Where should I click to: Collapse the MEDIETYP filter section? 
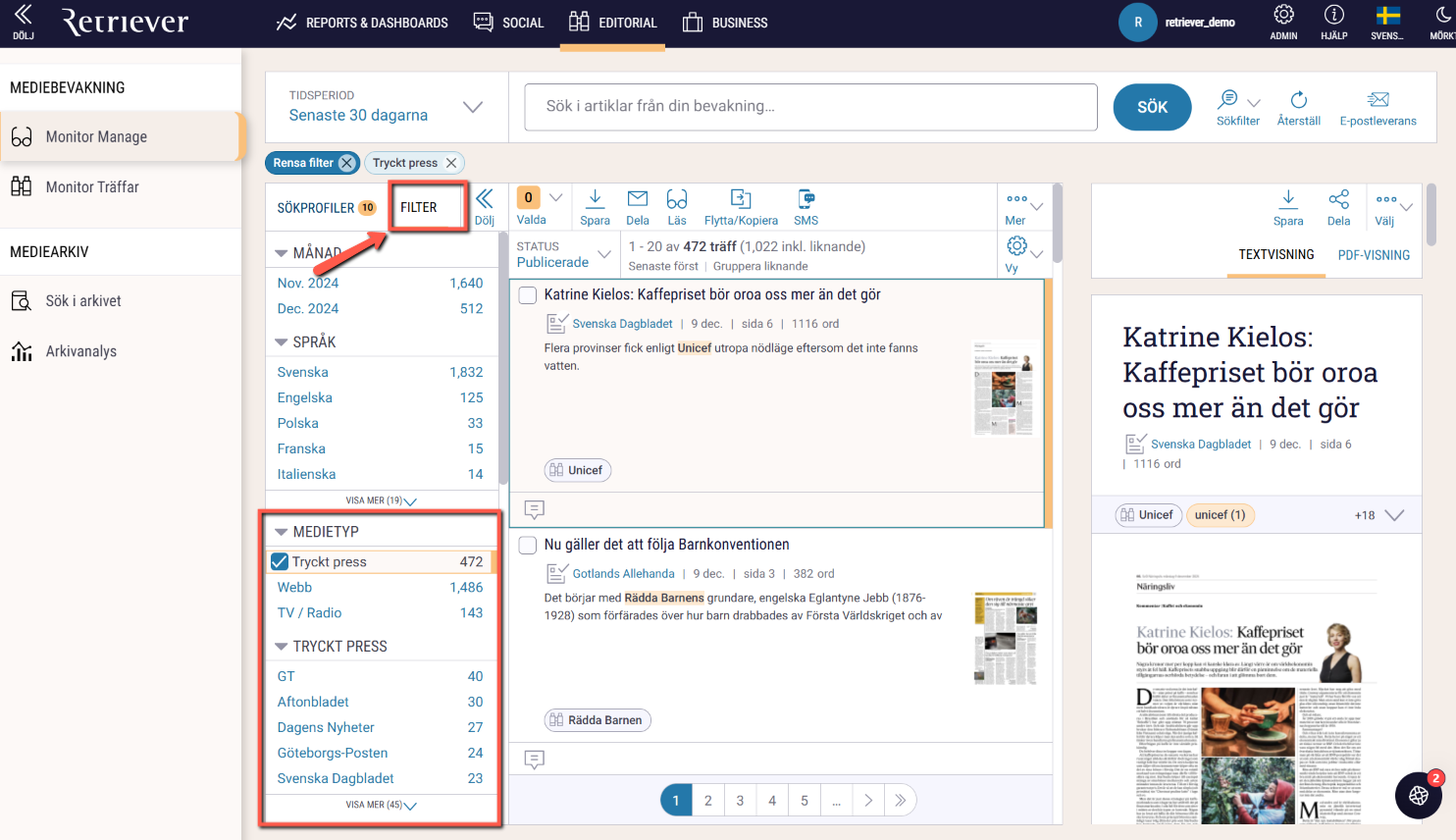pyautogui.click(x=282, y=532)
